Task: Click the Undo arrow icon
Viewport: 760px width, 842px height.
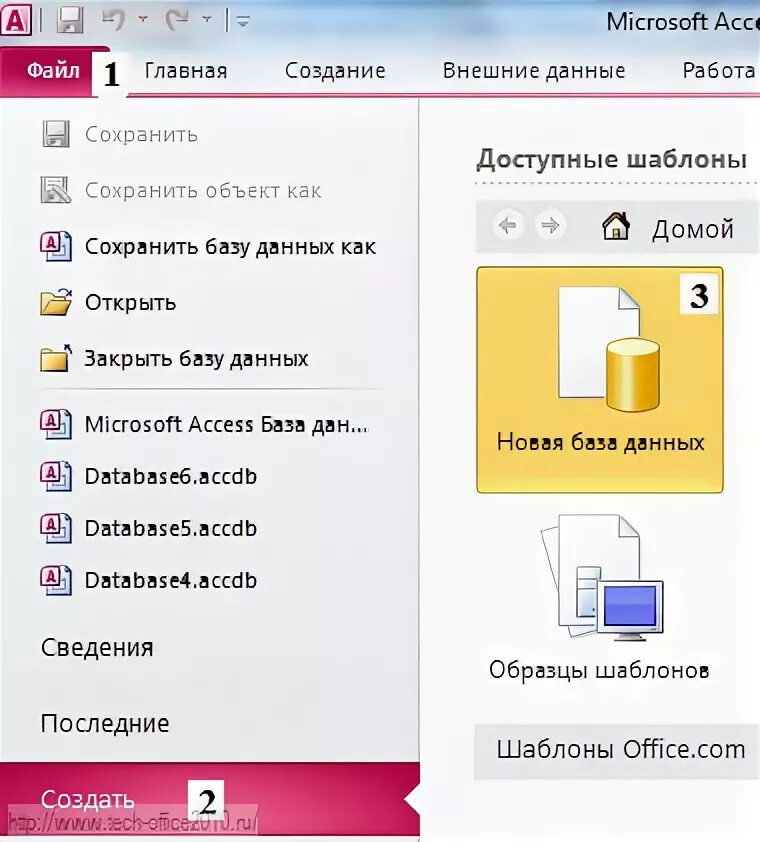Action: click(113, 20)
